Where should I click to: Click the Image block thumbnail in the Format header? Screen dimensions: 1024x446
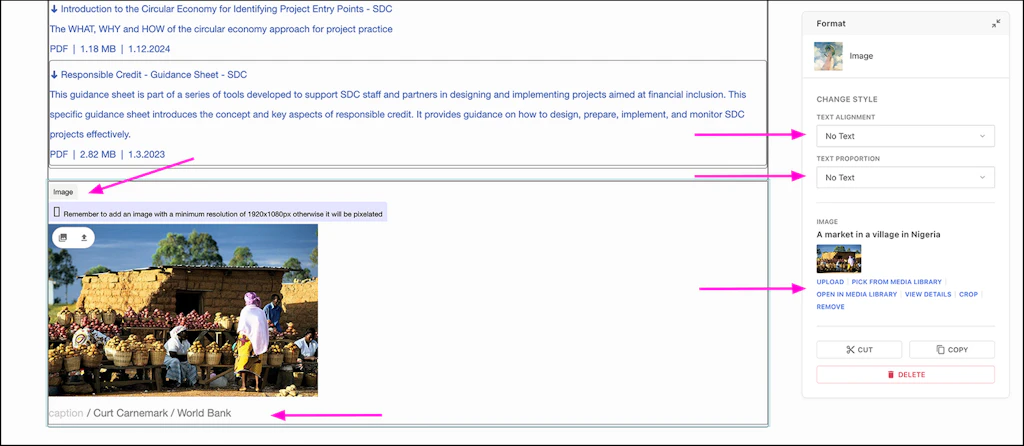tap(828, 56)
